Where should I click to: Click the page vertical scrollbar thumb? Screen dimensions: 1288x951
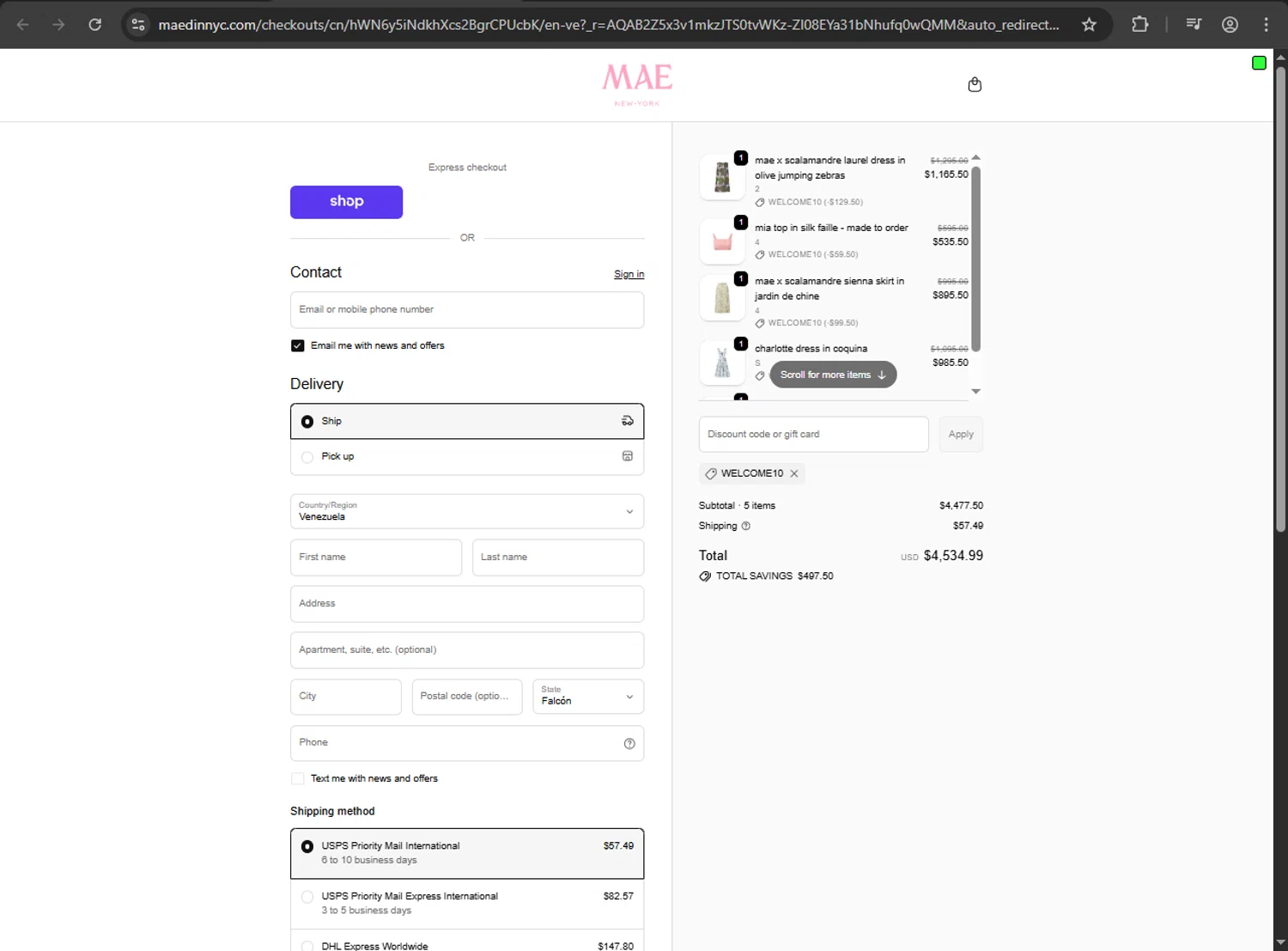tap(1280, 300)
